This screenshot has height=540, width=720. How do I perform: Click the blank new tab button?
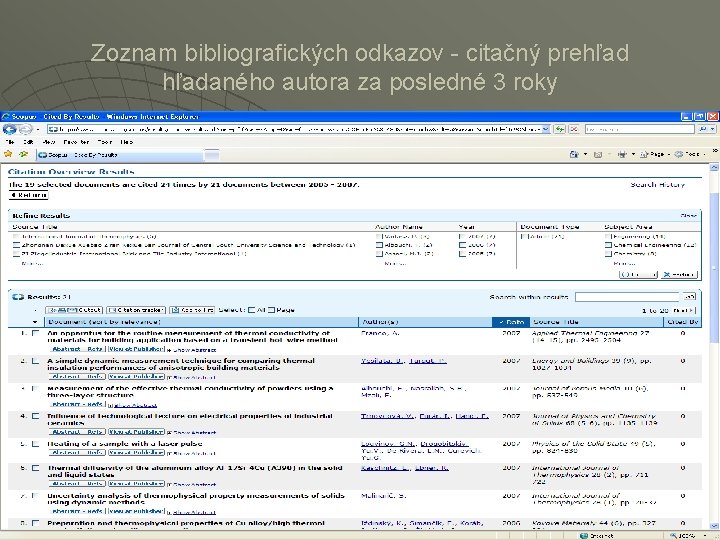pyautogui.click(x=212, y=155)
